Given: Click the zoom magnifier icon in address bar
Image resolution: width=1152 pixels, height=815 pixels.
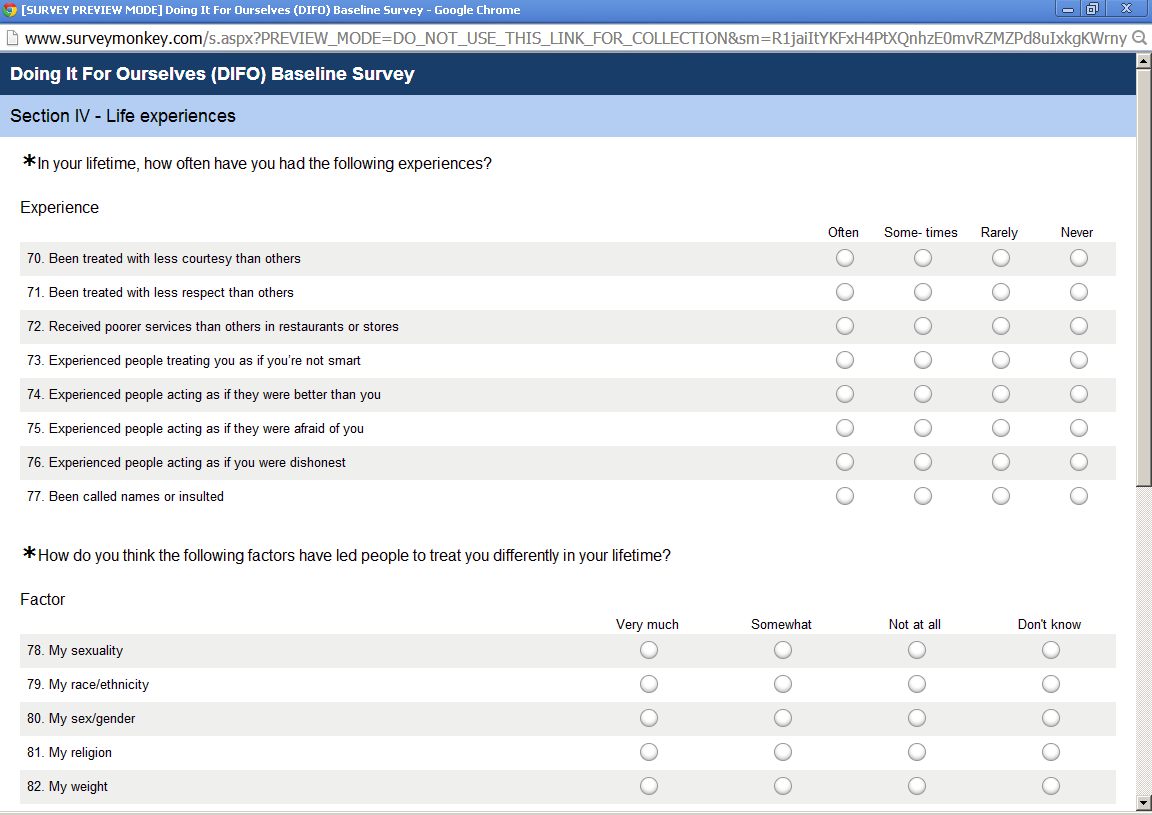Looking at the screenshot, I should [x=1139, y=38].
